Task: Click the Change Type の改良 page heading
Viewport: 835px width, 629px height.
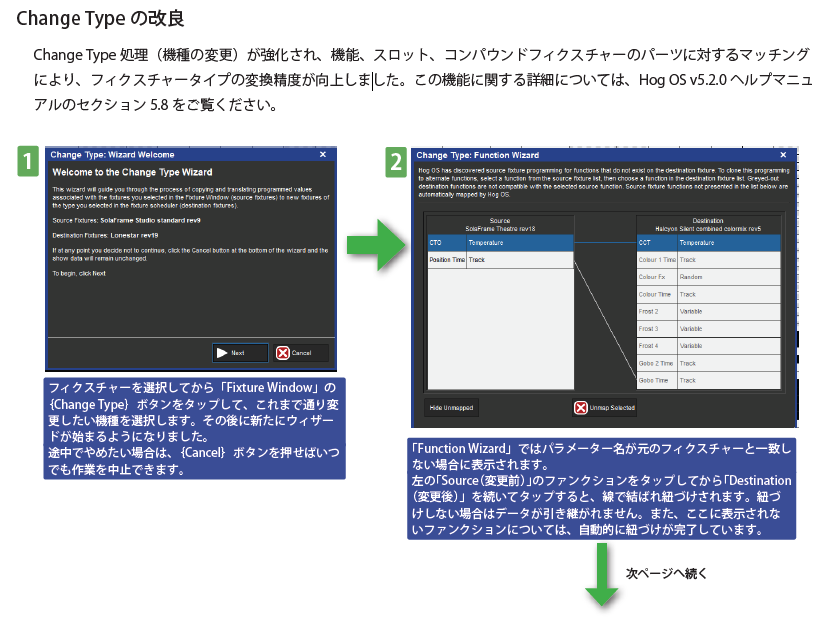Action: point(100,18)
